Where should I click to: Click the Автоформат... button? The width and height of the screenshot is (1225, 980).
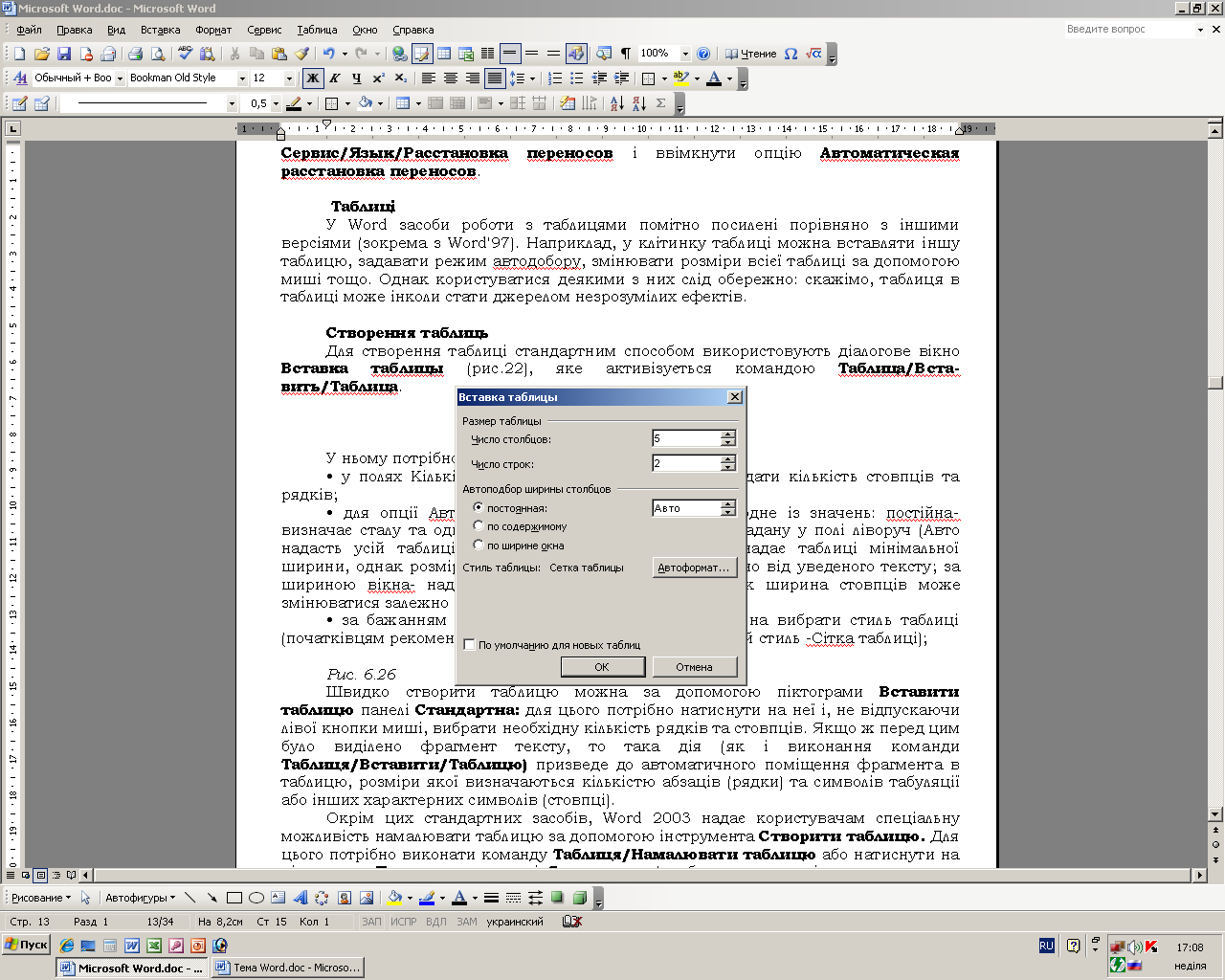coord(694,568)
